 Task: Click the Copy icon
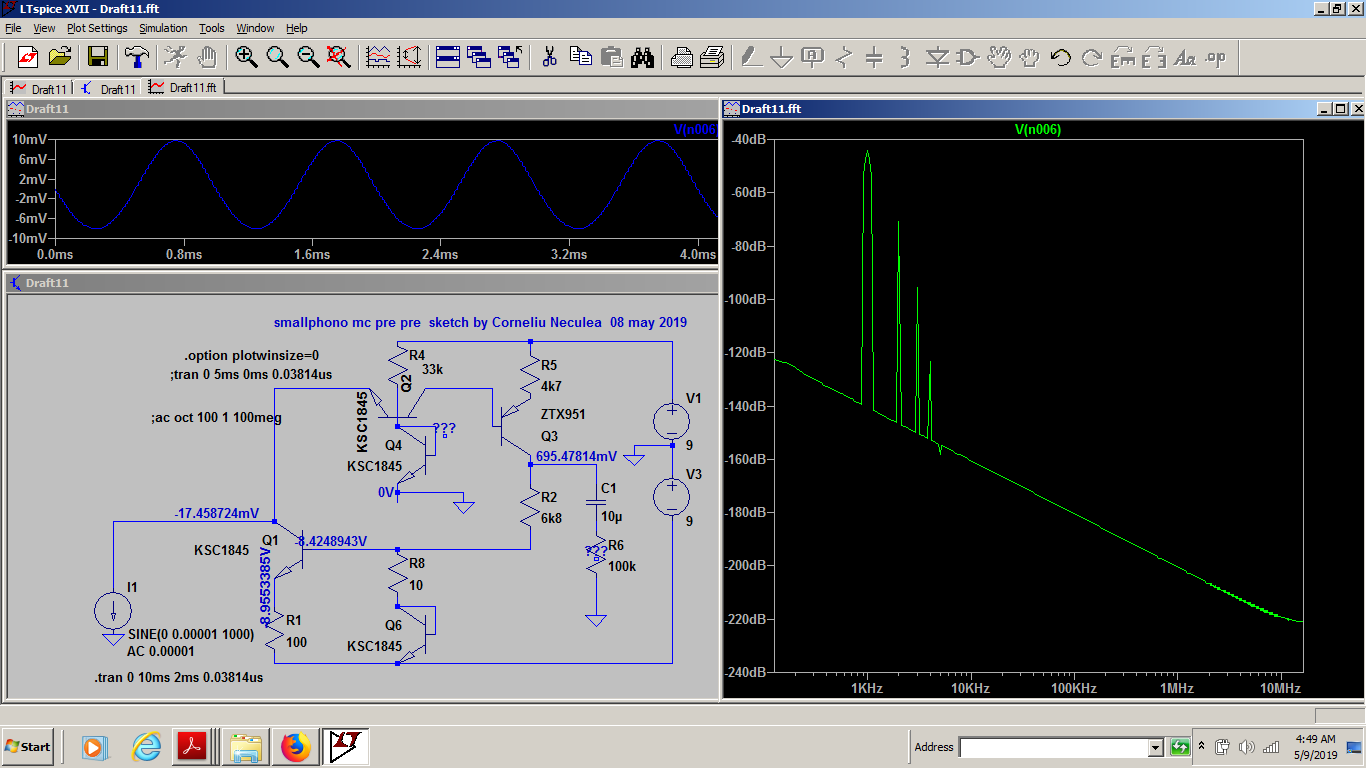coord(580,56)
